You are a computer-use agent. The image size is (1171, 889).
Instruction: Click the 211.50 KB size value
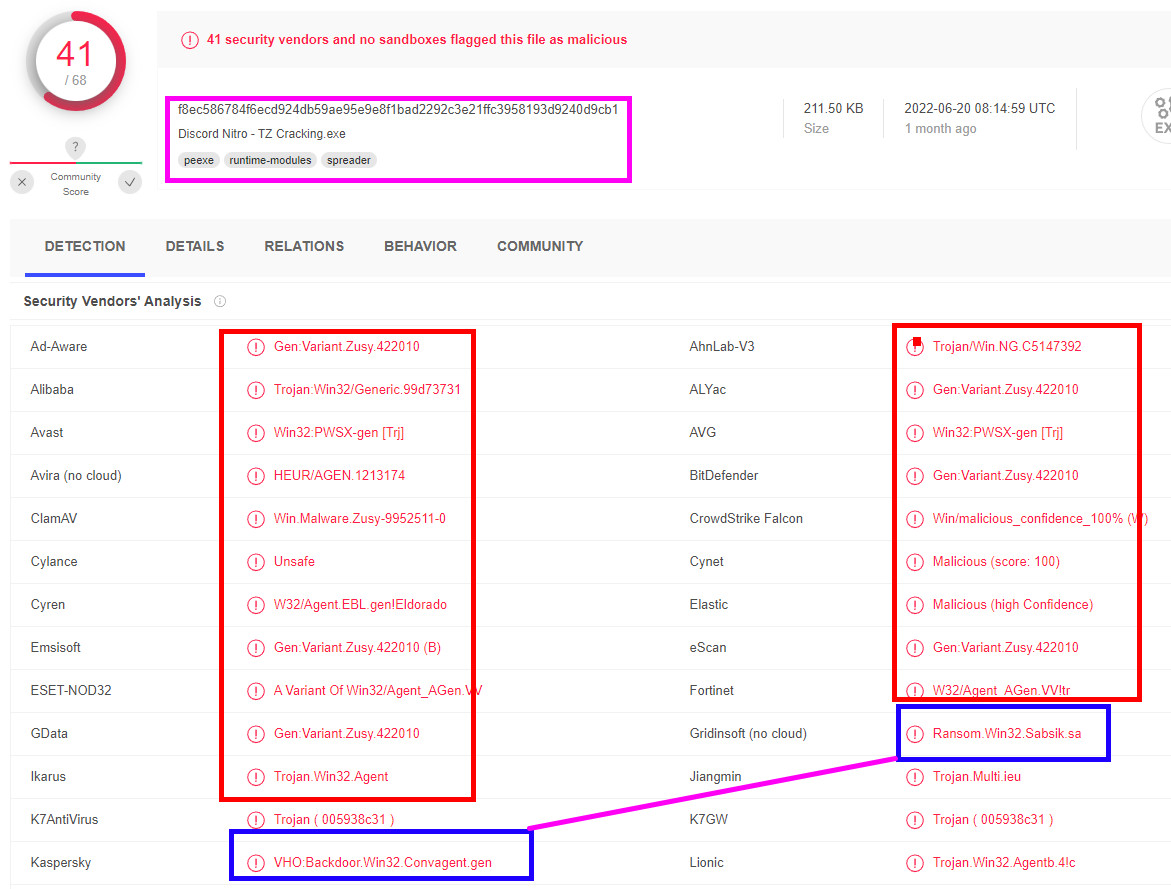click(x=833, y=108)
